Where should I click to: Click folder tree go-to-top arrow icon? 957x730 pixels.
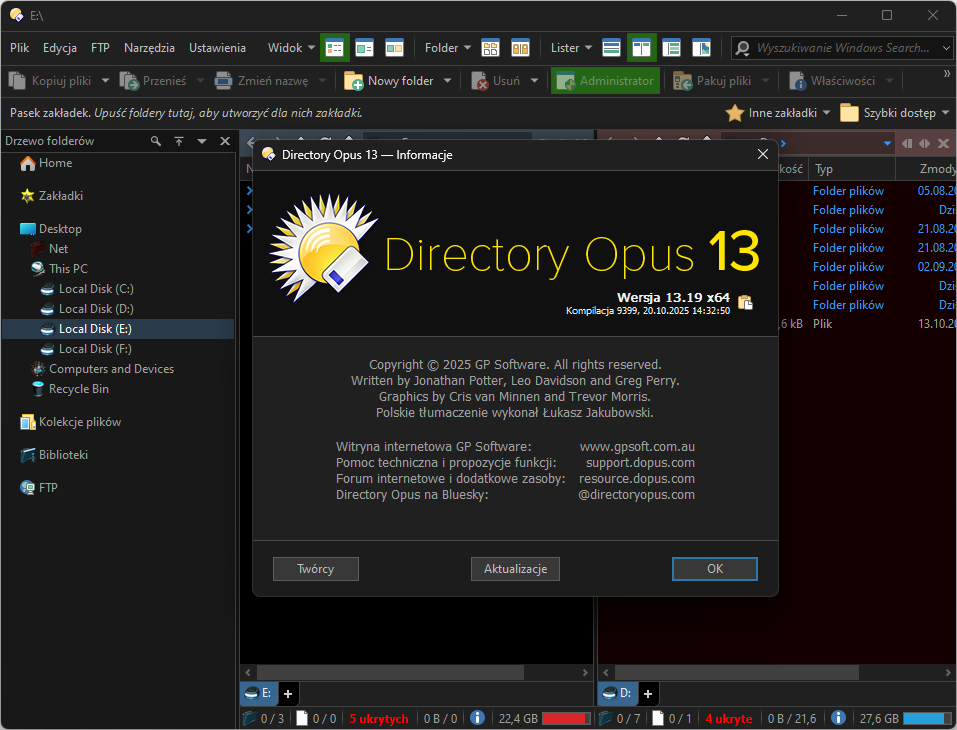(x=179, y=141)
